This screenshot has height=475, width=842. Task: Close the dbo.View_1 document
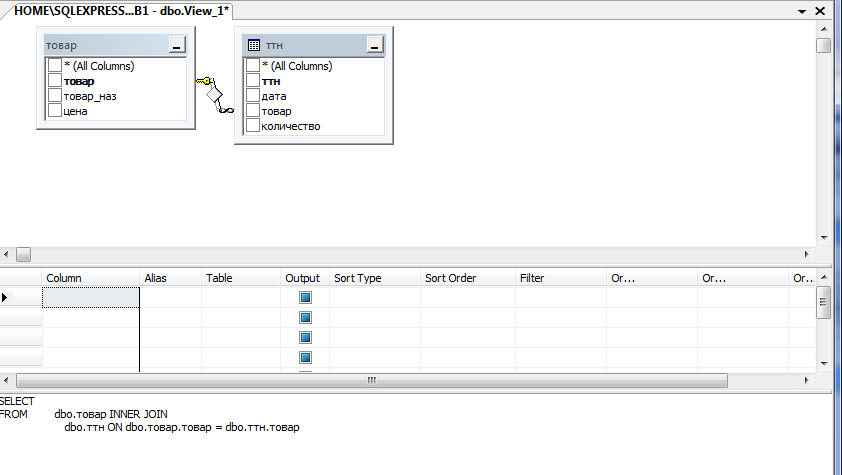pyautogui.click(x=820, y=11)
